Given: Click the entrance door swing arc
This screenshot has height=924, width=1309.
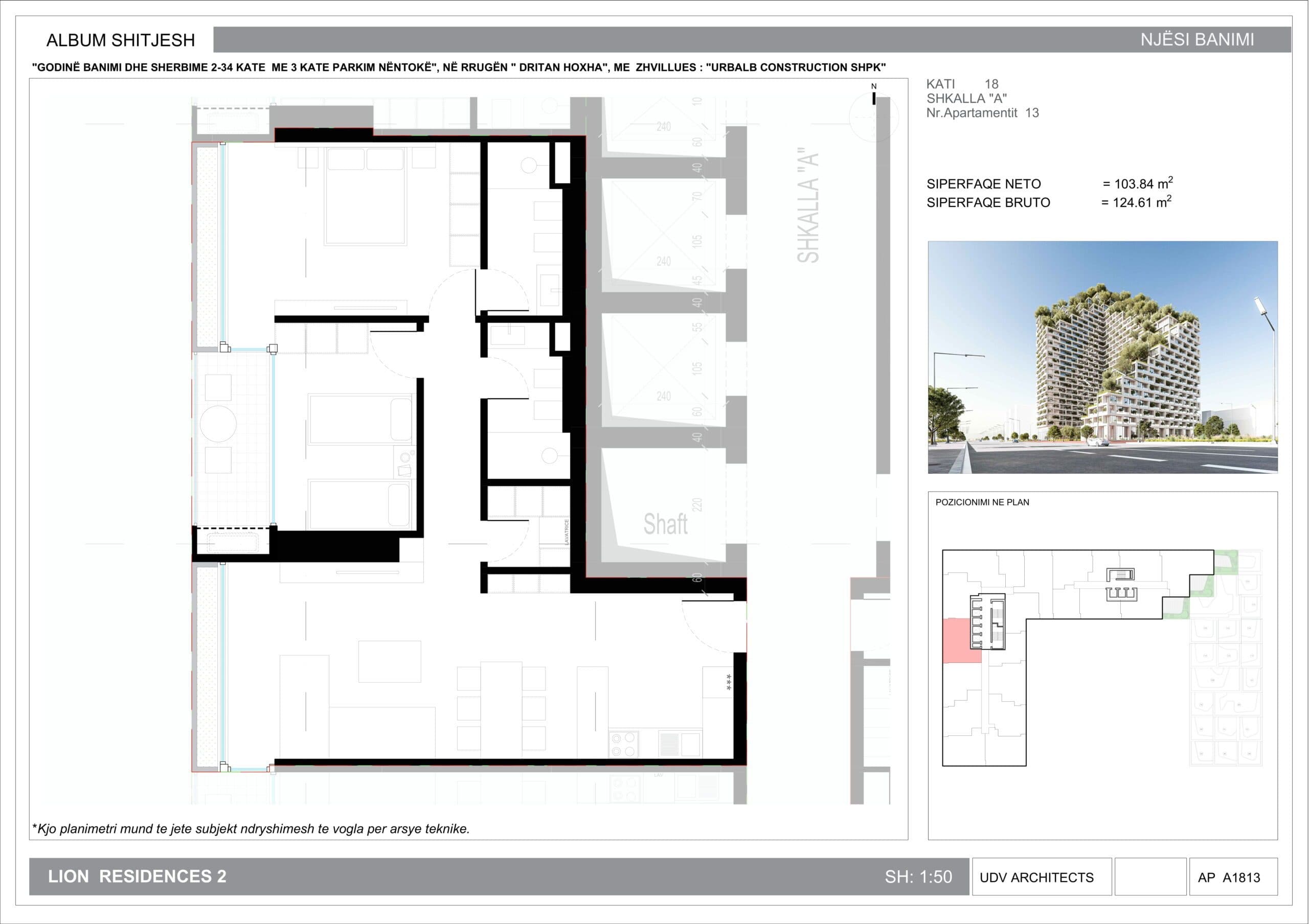Looking at the screenshot, I should (714, 627).
